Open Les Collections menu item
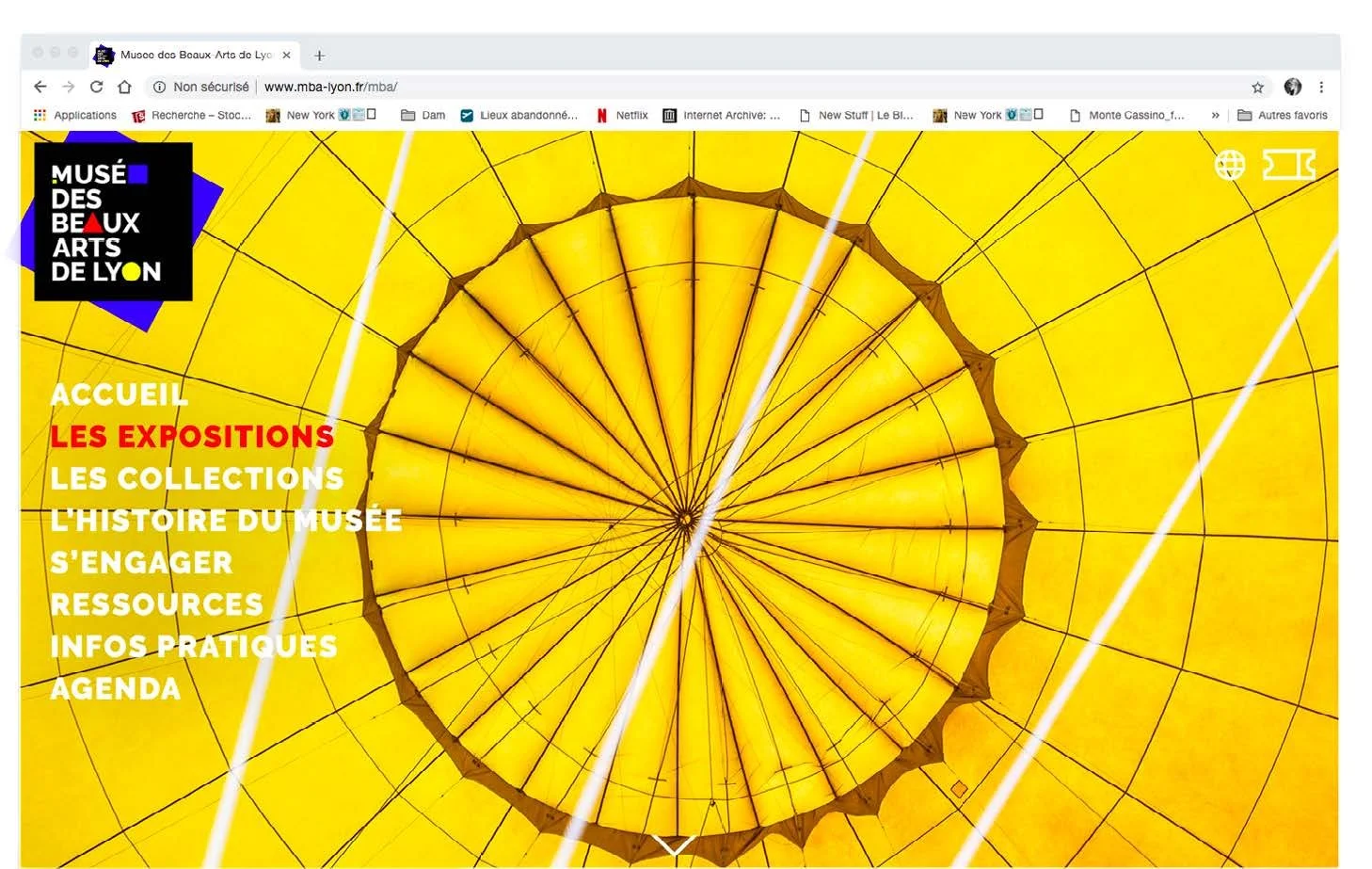Viewport: 1372px width, 869px height. pos(197,478)
